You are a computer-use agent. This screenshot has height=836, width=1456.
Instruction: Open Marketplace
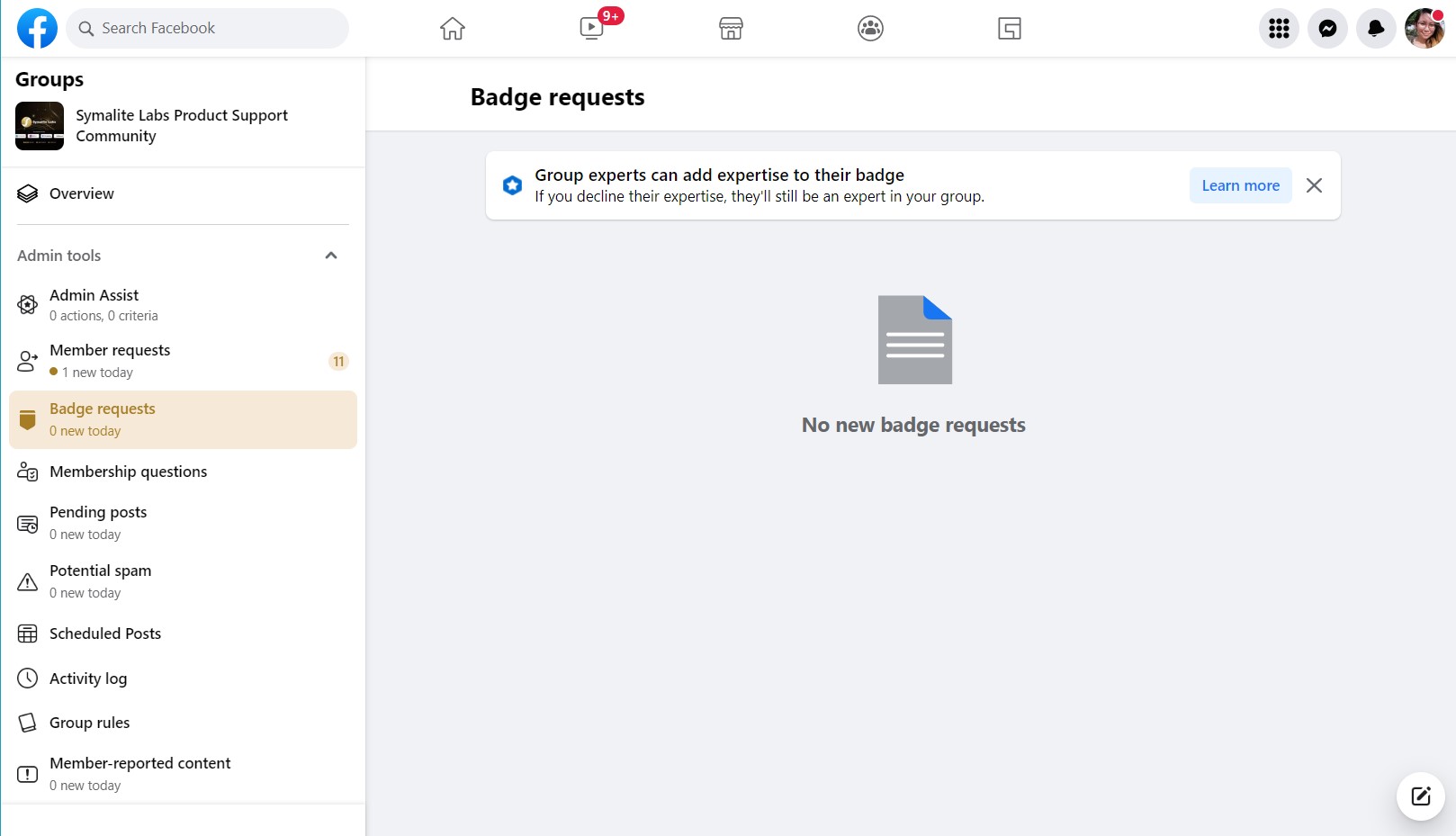[731, 28]
